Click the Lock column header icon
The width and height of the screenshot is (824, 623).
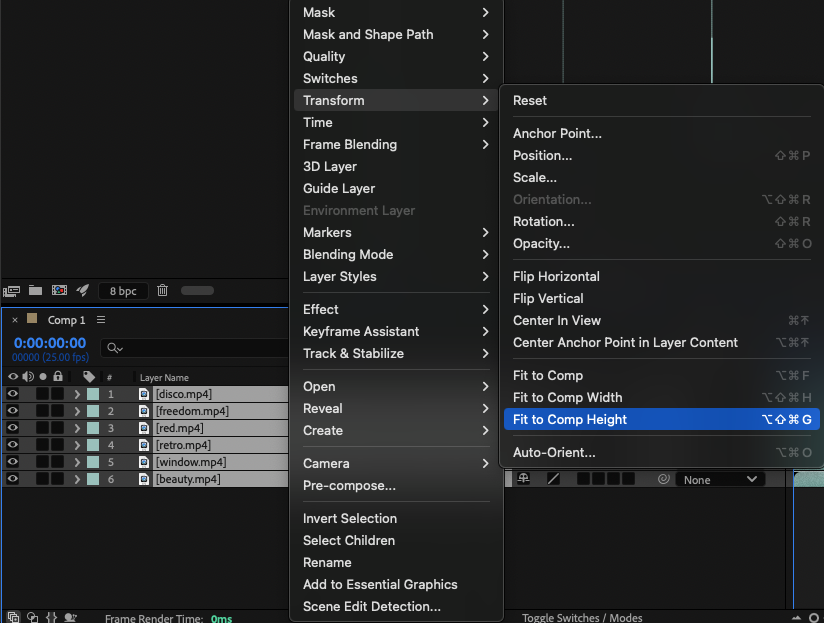pyautogui.click(x=58, y=376)
